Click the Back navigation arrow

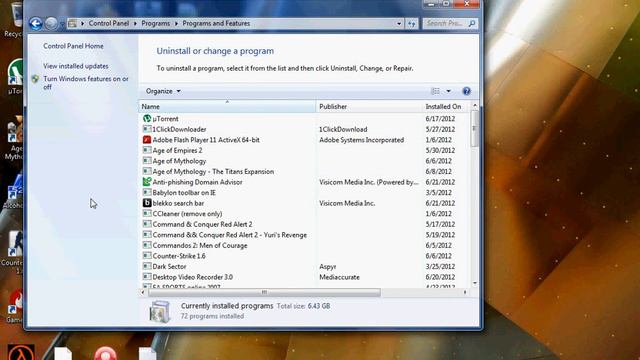point(36,24)
